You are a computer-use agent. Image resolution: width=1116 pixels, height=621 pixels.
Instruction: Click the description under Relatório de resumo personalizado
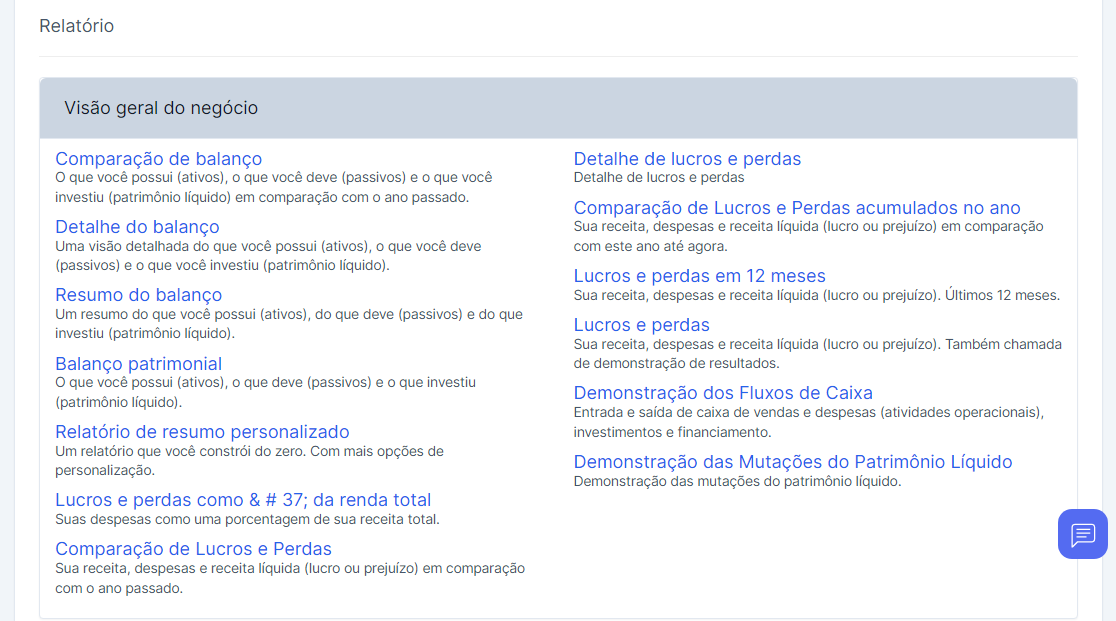(249, 460)
